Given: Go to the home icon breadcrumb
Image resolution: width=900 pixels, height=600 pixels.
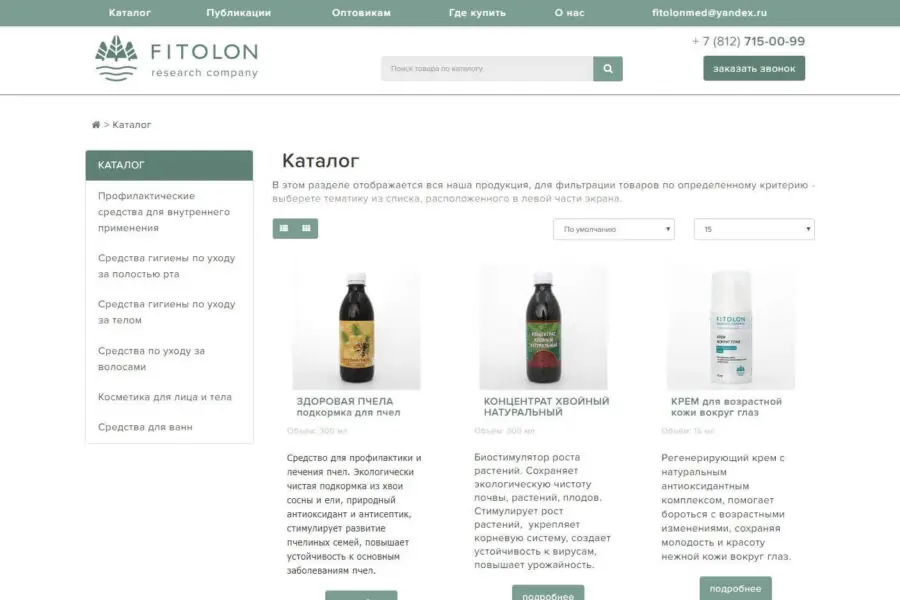Looking at the screenshot, I should pos(96,125).
